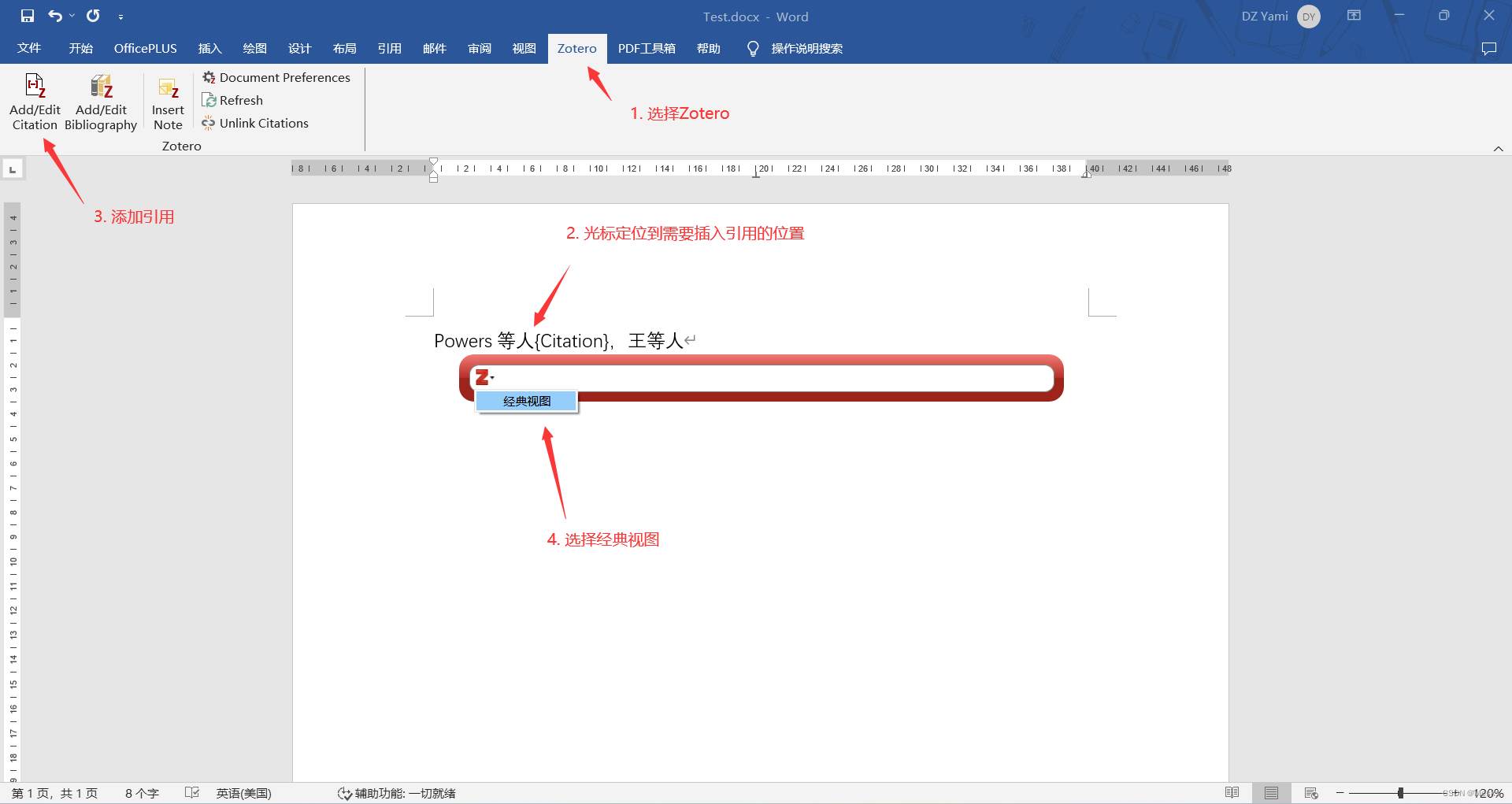Image resolution: width=1512 pixels, height=804 pixels.
Task: Click the {Citation} placeholder text in document
Action: pyautogui.click(x=572, y=341)
